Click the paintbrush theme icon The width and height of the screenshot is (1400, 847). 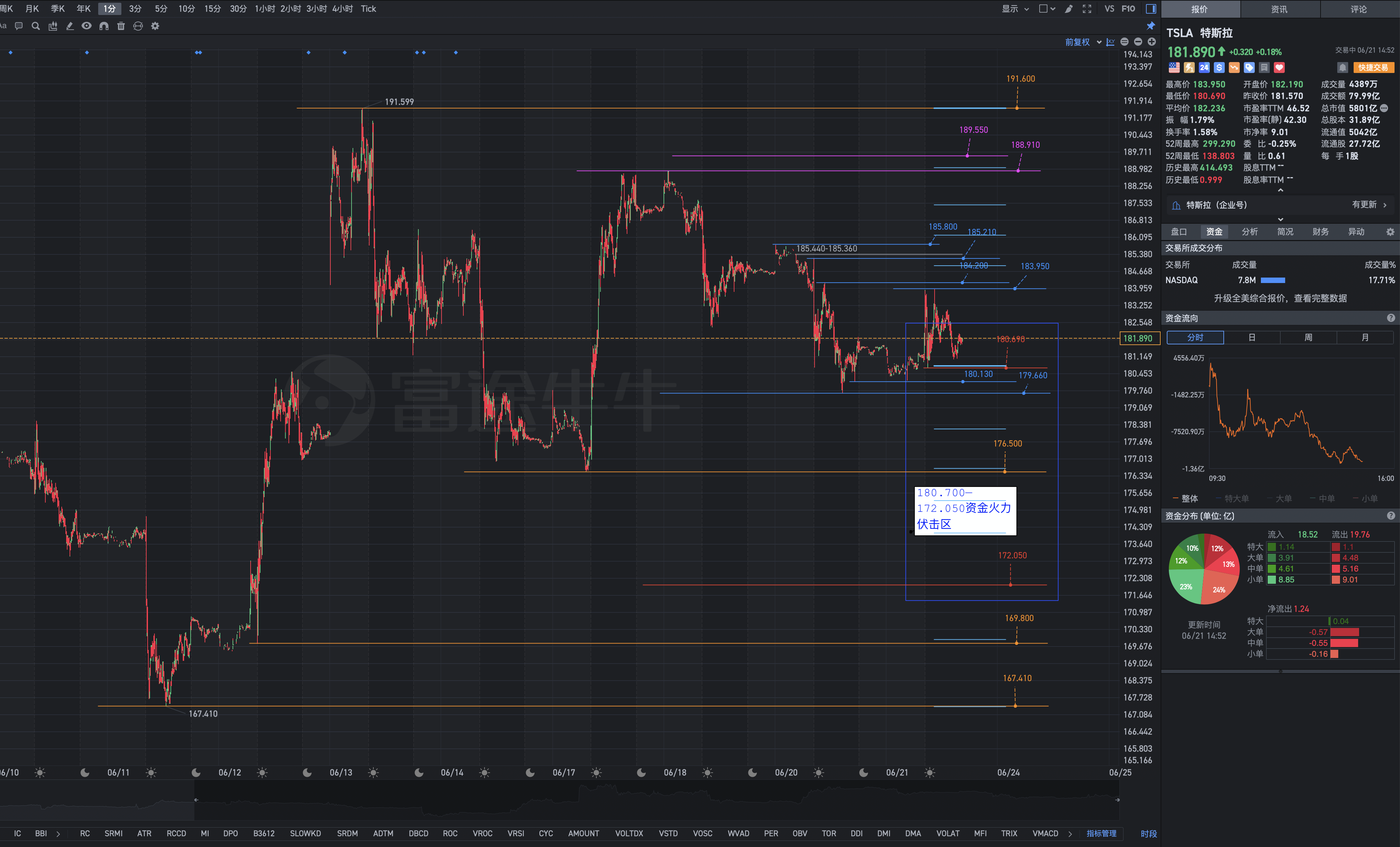tap(1069, 9)
